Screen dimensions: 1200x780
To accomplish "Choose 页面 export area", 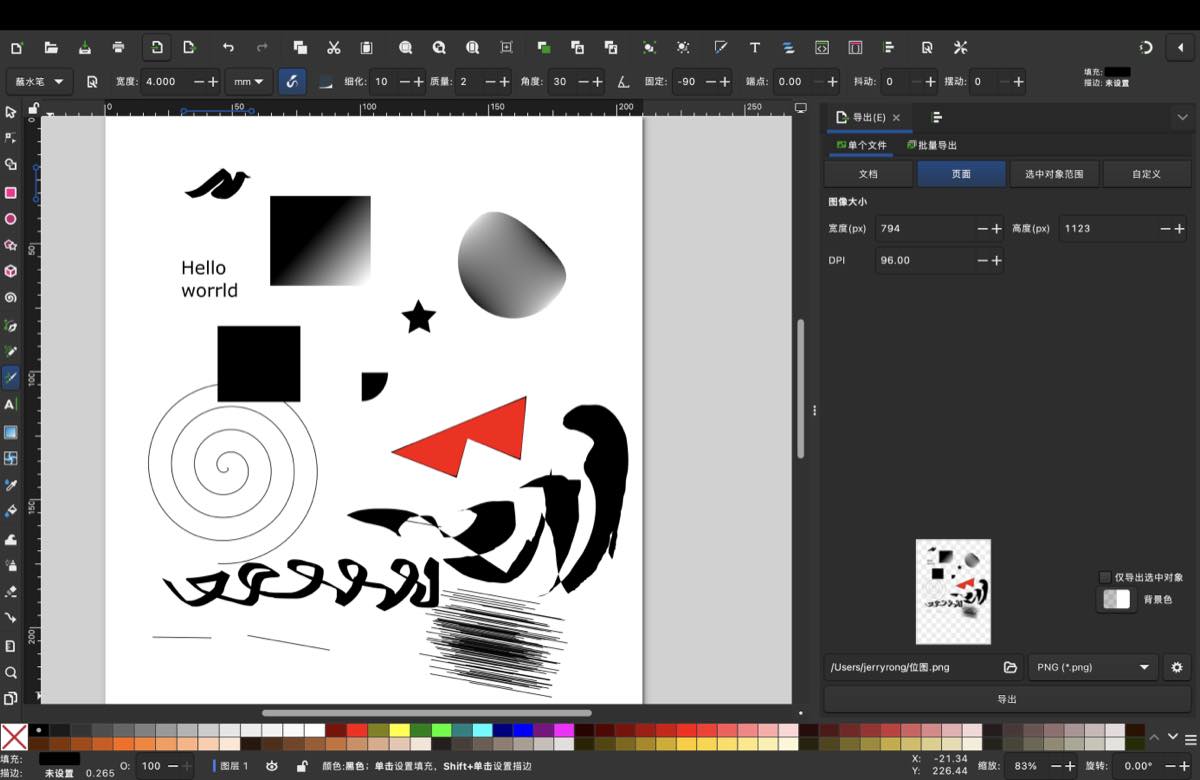I will pos(961,173).
